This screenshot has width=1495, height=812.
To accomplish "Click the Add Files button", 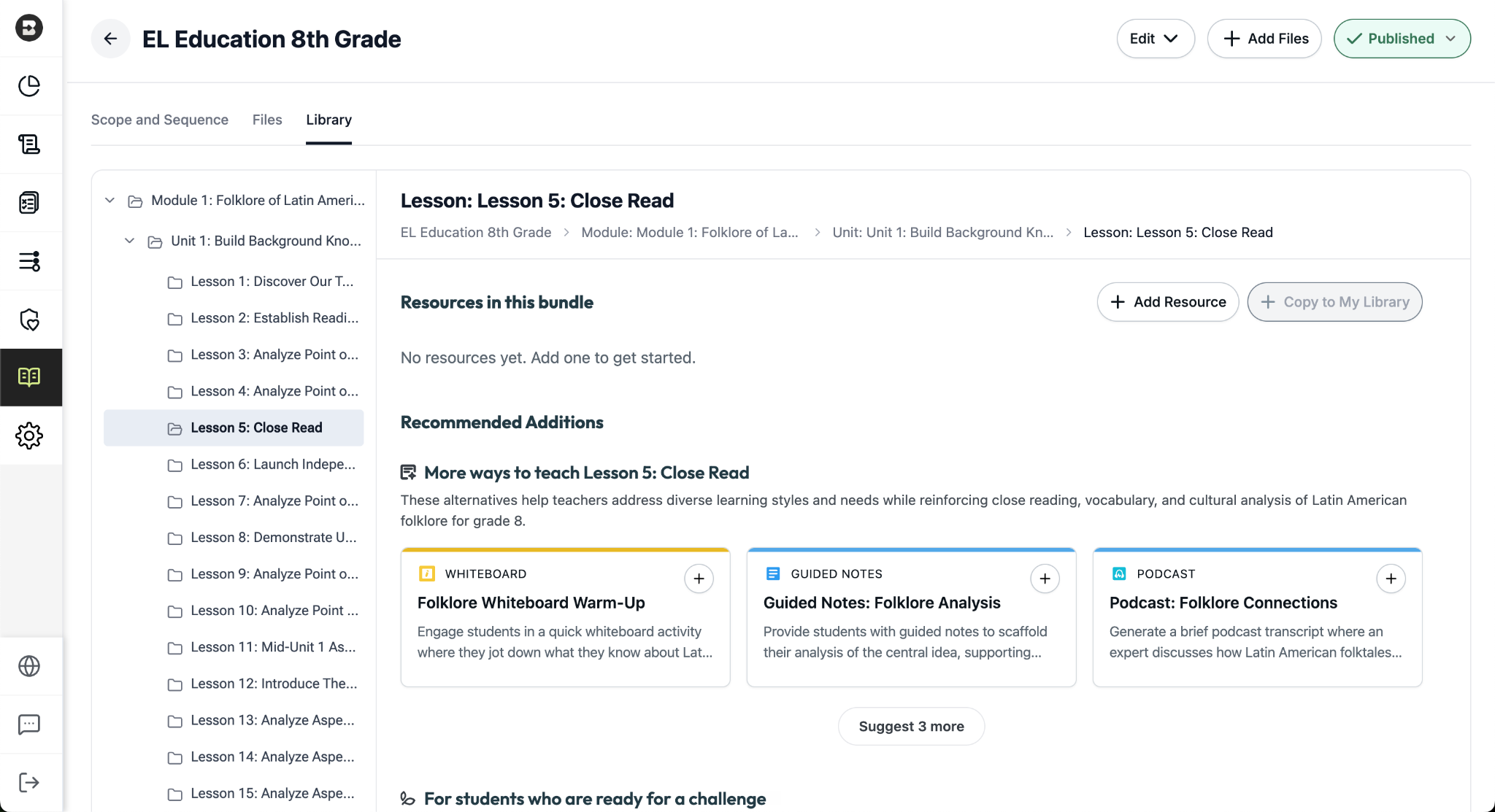I will (1264, 39).
